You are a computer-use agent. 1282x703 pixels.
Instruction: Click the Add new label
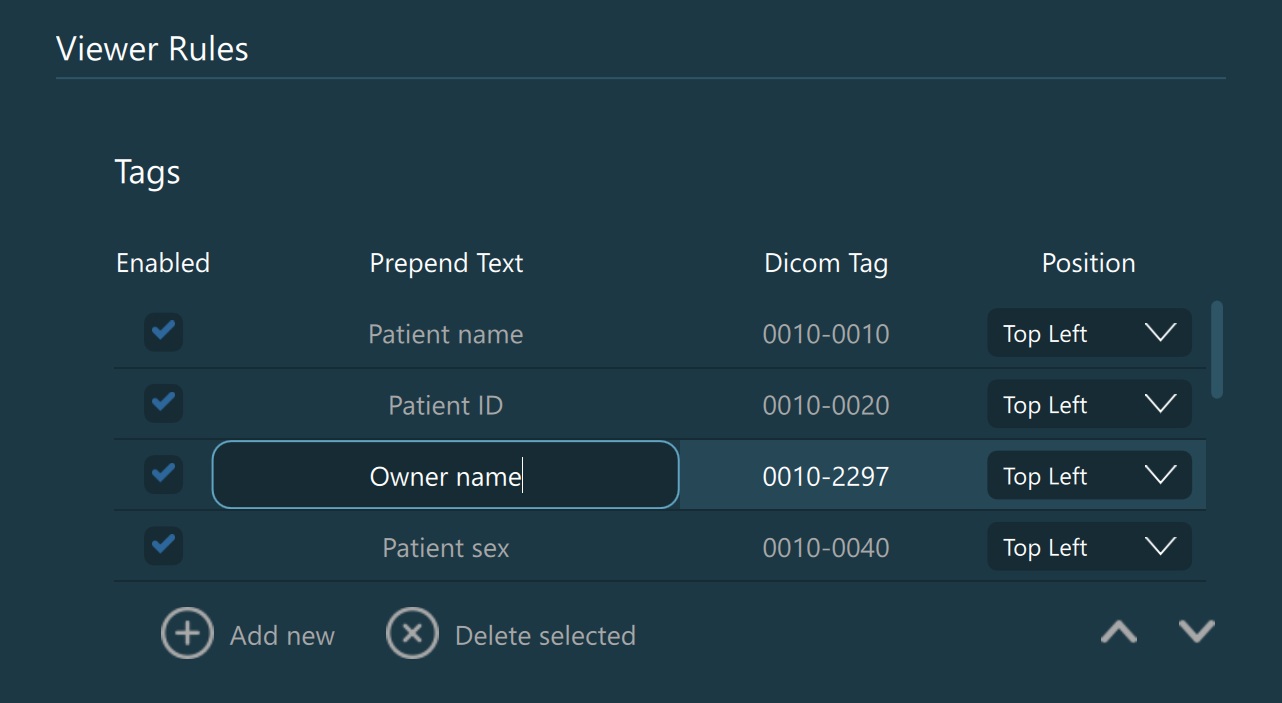pyautogui.click(x=282, y=636)
